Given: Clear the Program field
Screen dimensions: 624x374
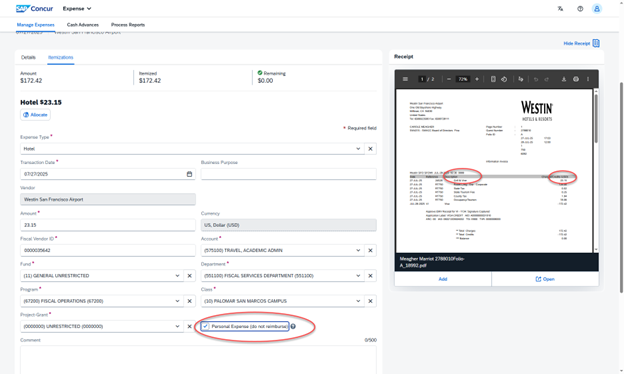Looking at the screenshot, I should click(x=189, y=301).
